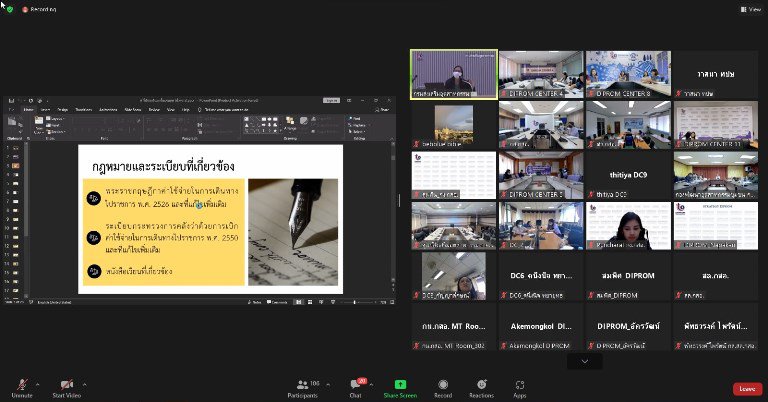768x402 pixels.
Task: Click the green Share Screen button
Action: click(400, 389)
